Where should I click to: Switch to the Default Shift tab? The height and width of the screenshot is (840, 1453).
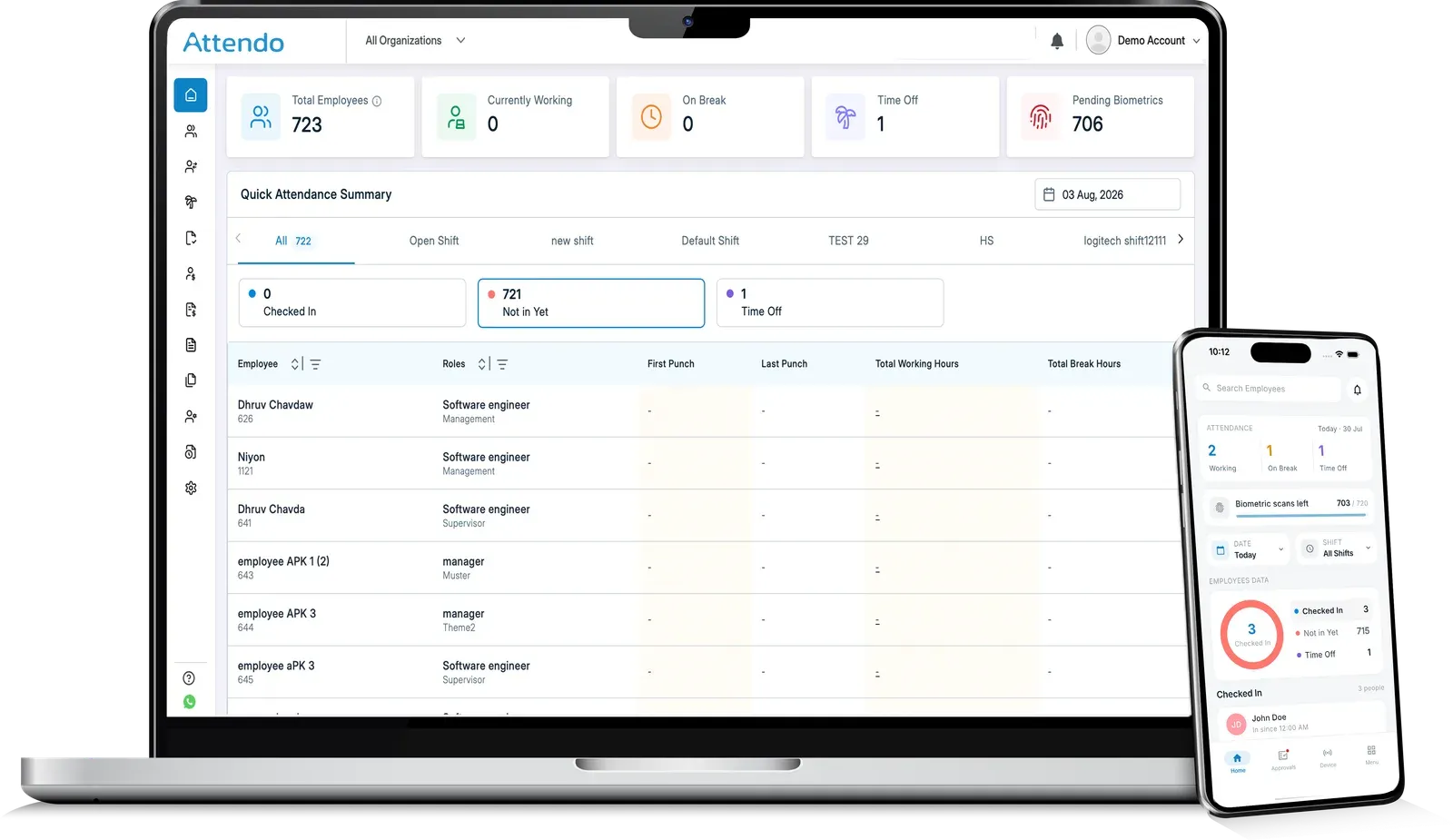[x=710, y=242]
